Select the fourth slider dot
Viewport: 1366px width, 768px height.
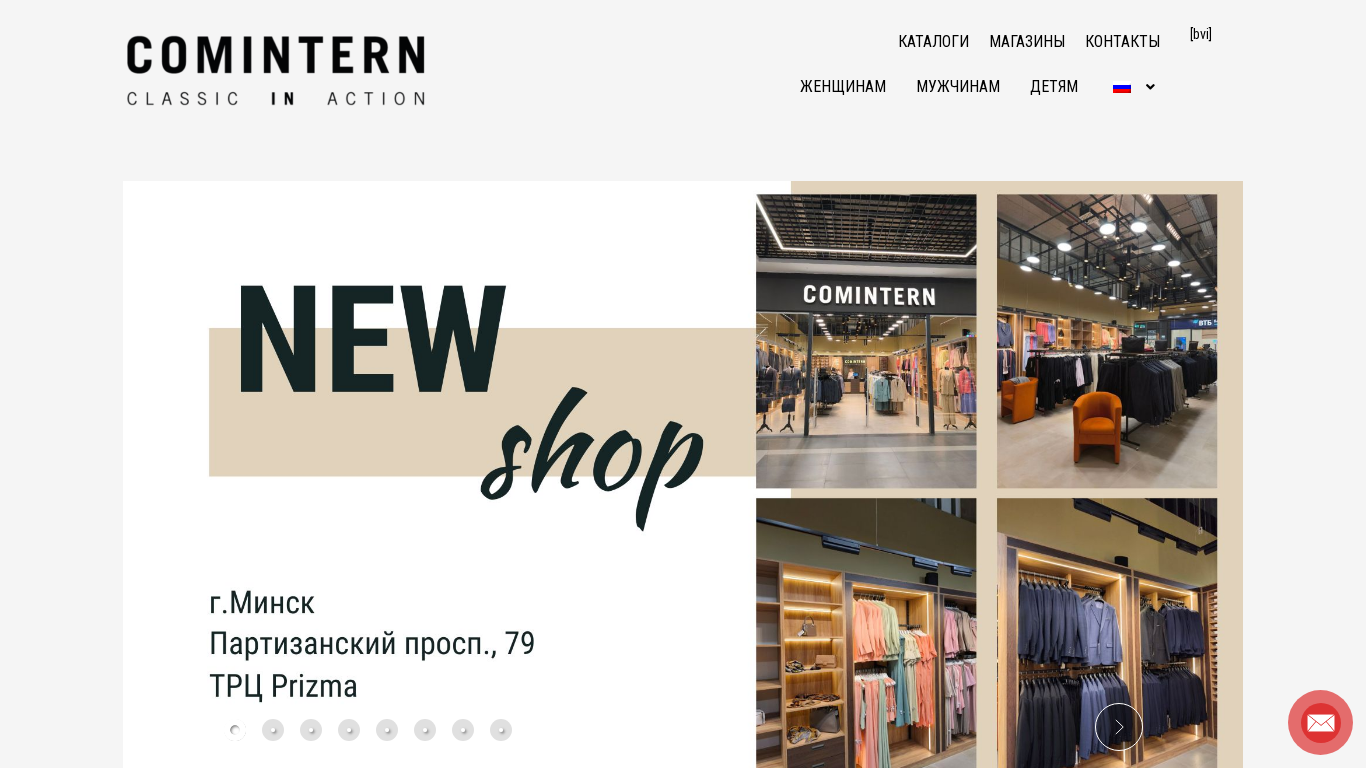point(349,730)
